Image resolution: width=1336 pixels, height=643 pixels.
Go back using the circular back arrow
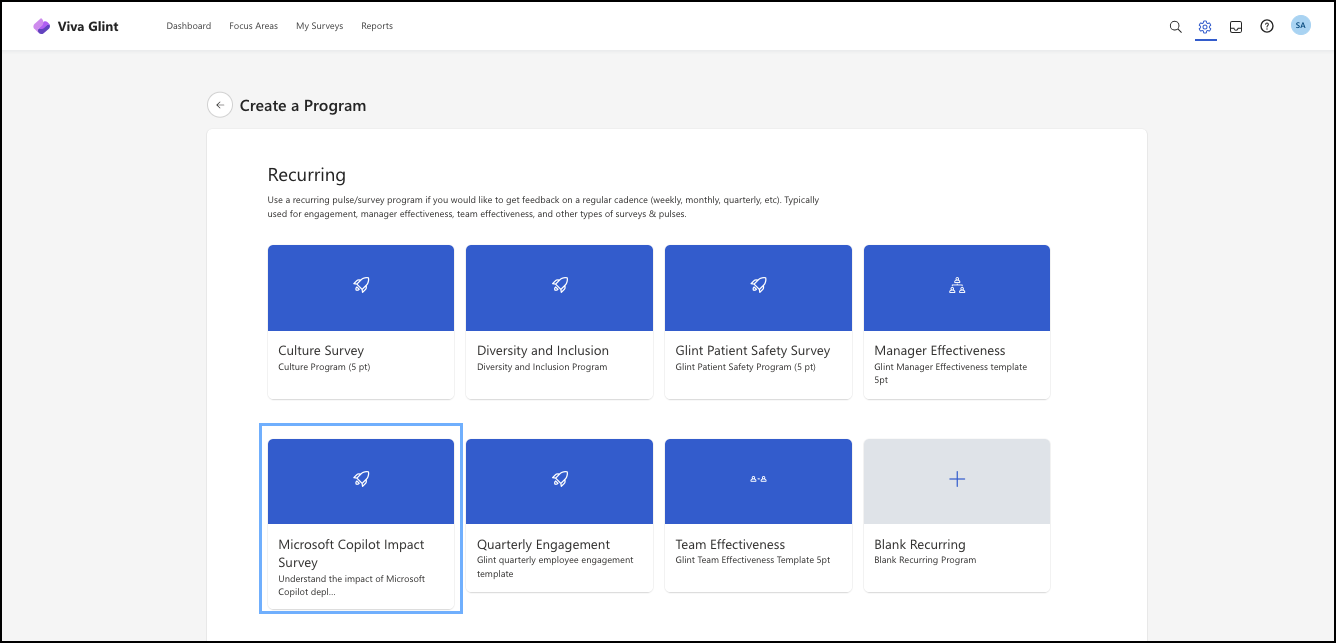pos(220,104)
